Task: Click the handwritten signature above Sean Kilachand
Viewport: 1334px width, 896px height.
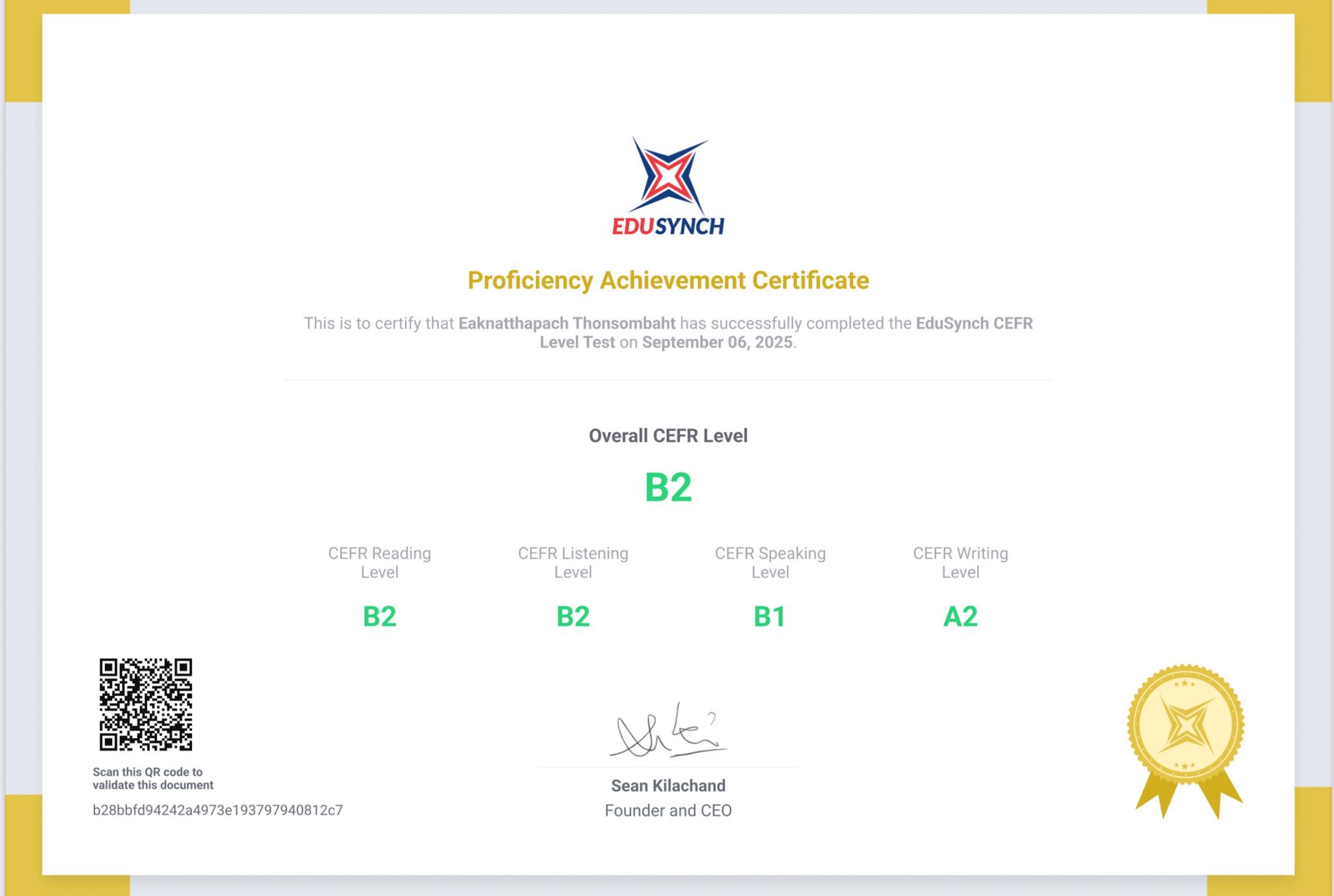Action: [668, 731]
